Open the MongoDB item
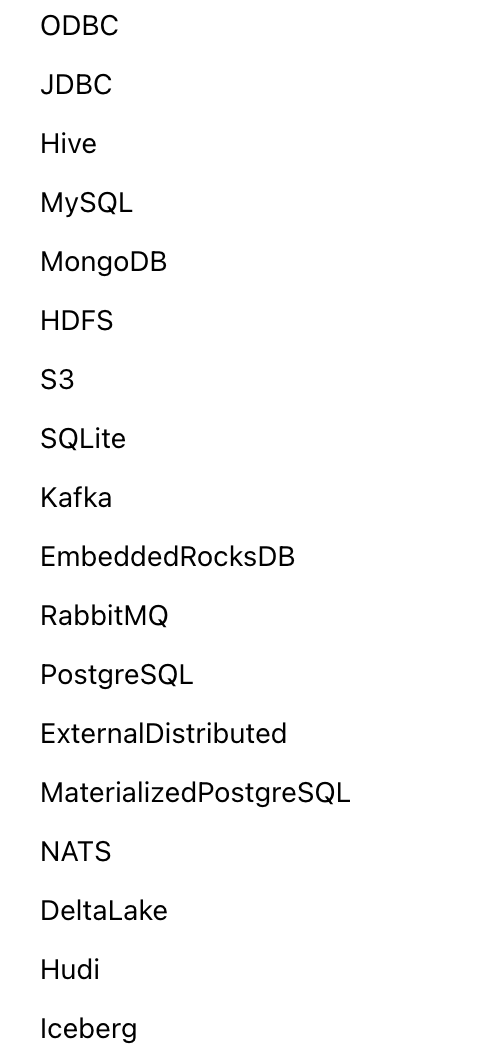This screenshot has width=490, height=1050. point(103,262)
